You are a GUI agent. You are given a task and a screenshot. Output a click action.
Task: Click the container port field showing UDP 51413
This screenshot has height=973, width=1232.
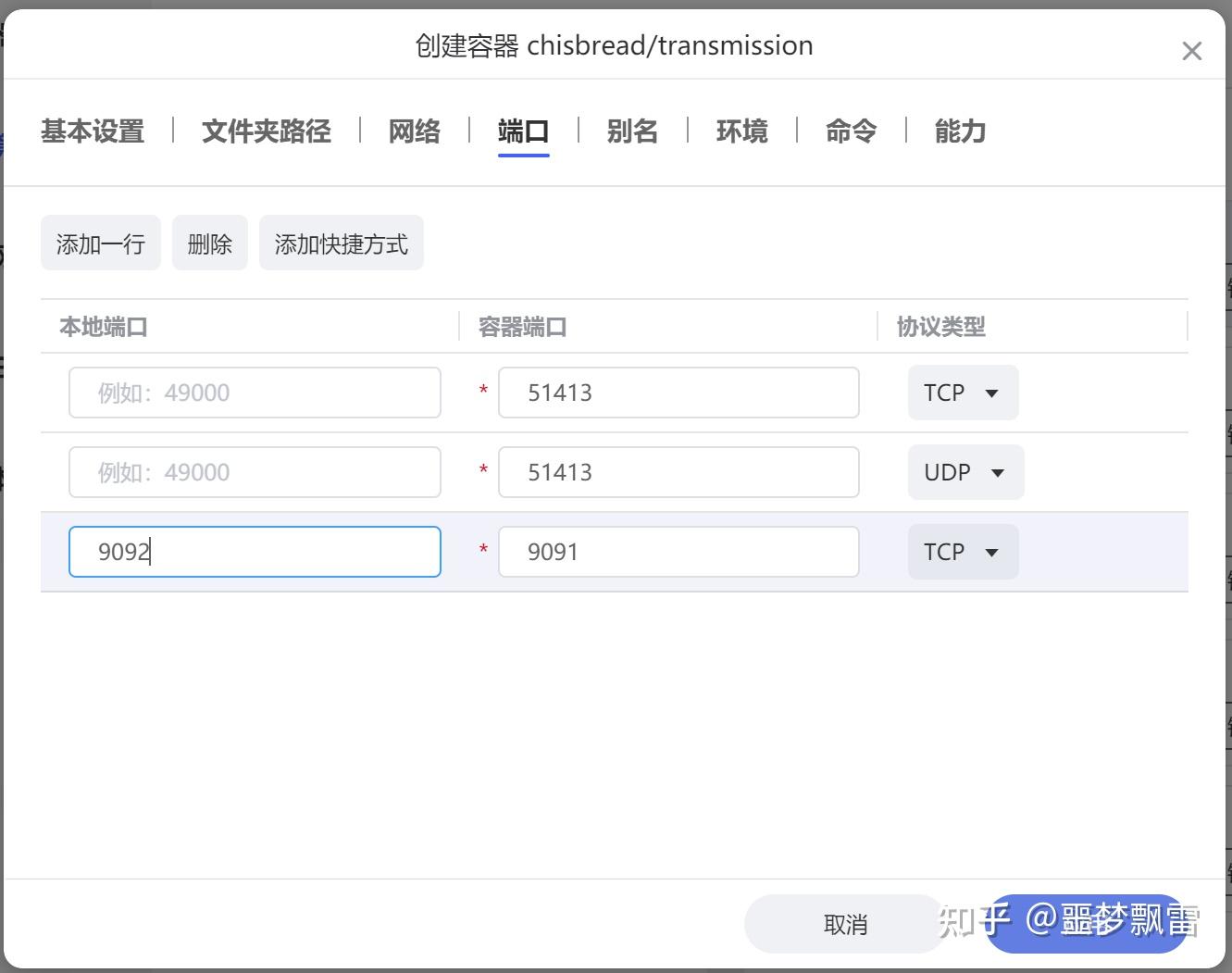[x=678, y=472]
